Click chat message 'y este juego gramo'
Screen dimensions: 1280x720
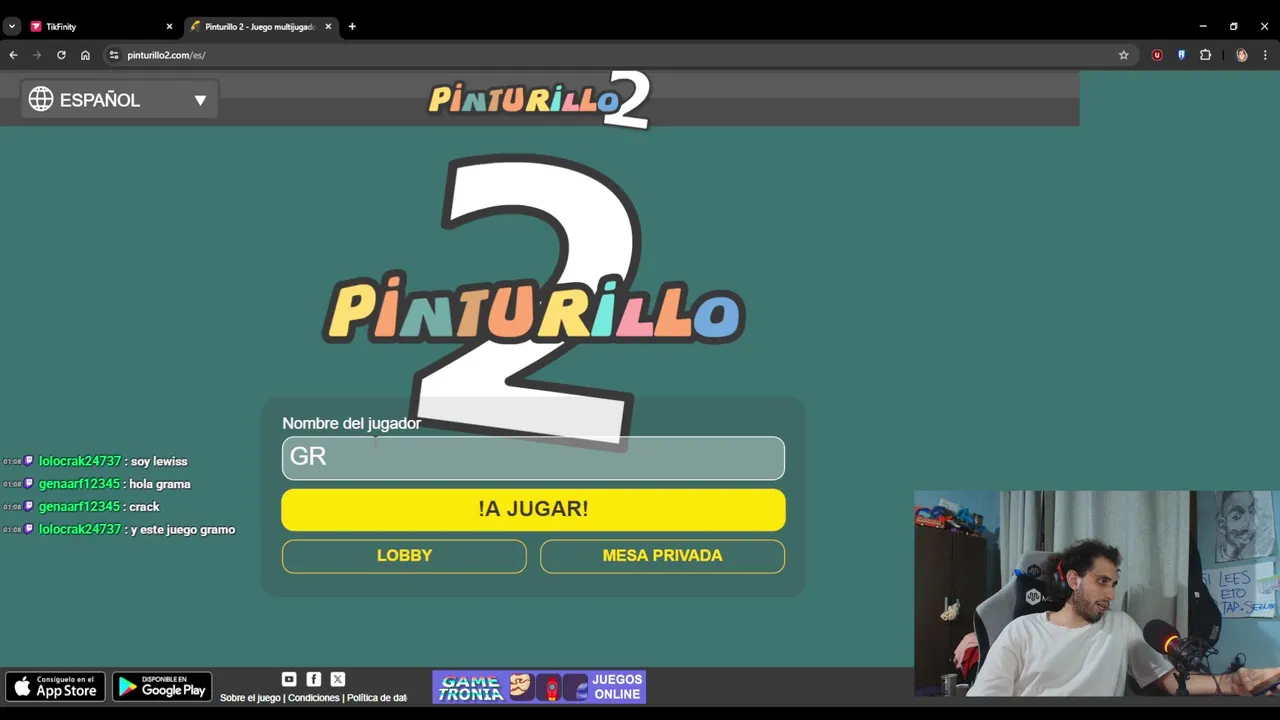(183, 530)
